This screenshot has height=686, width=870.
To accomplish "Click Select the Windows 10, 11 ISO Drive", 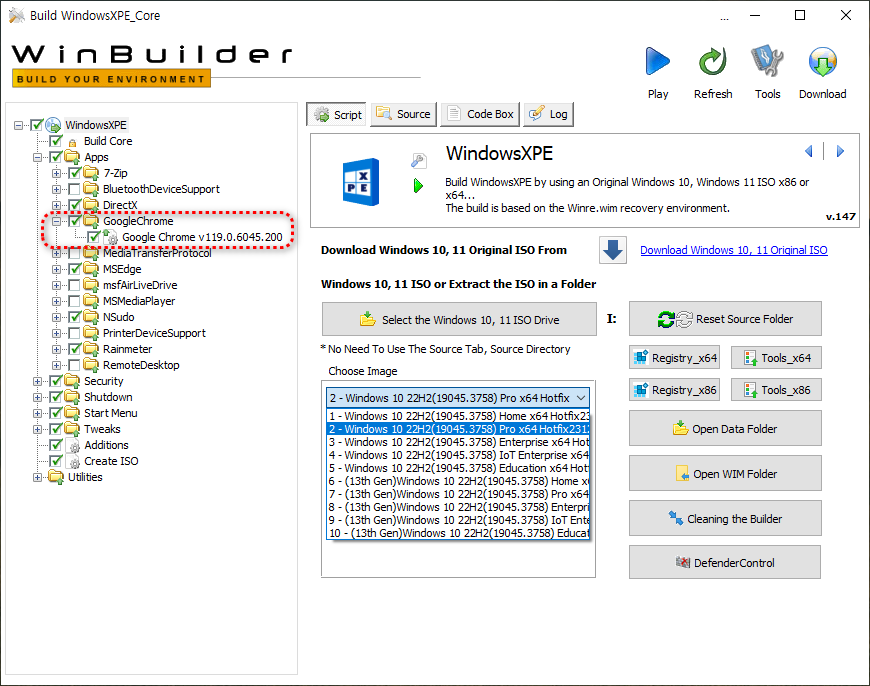I will click(459, 320).
